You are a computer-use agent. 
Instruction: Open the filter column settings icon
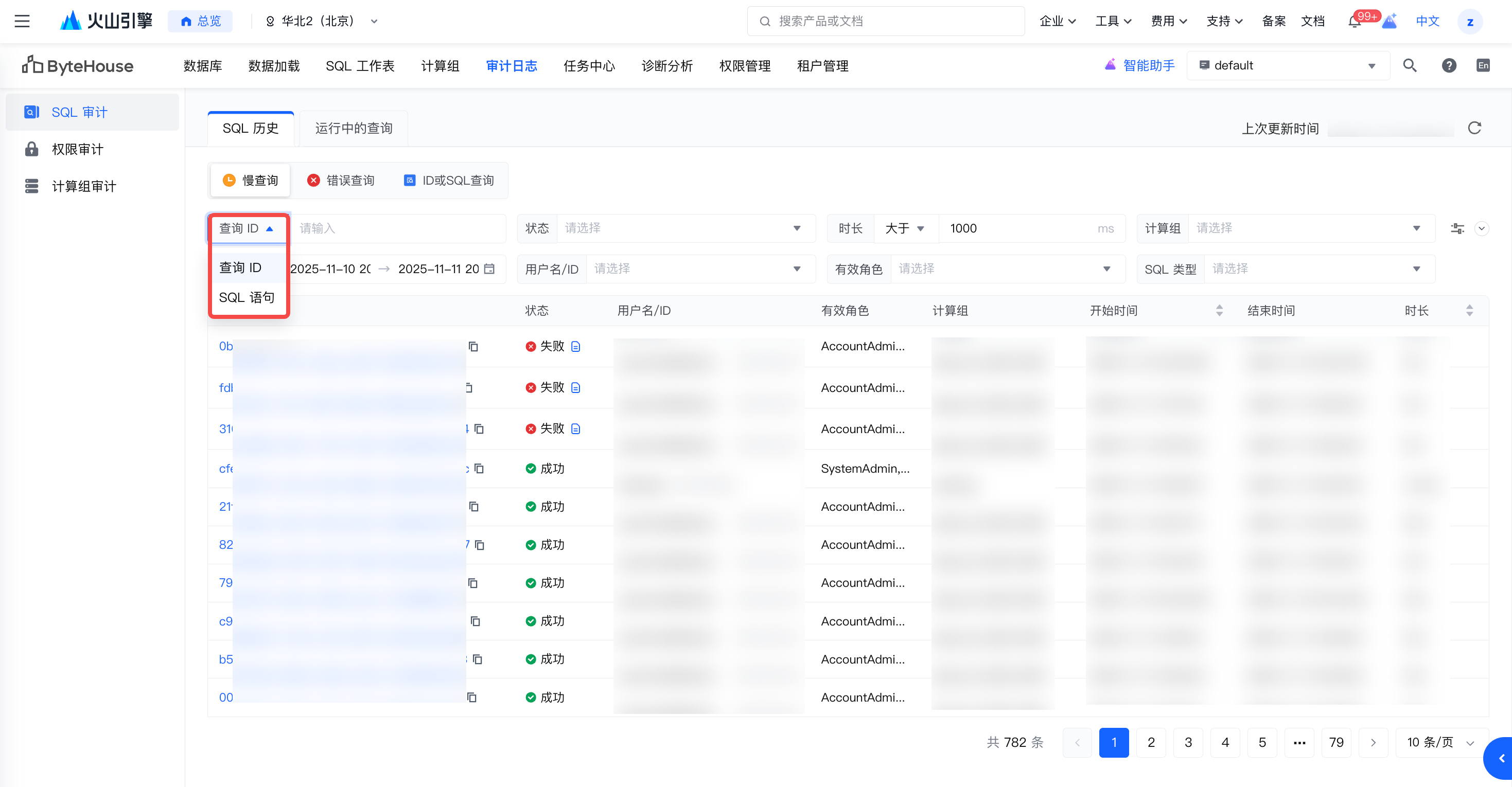click(1457, 228)
